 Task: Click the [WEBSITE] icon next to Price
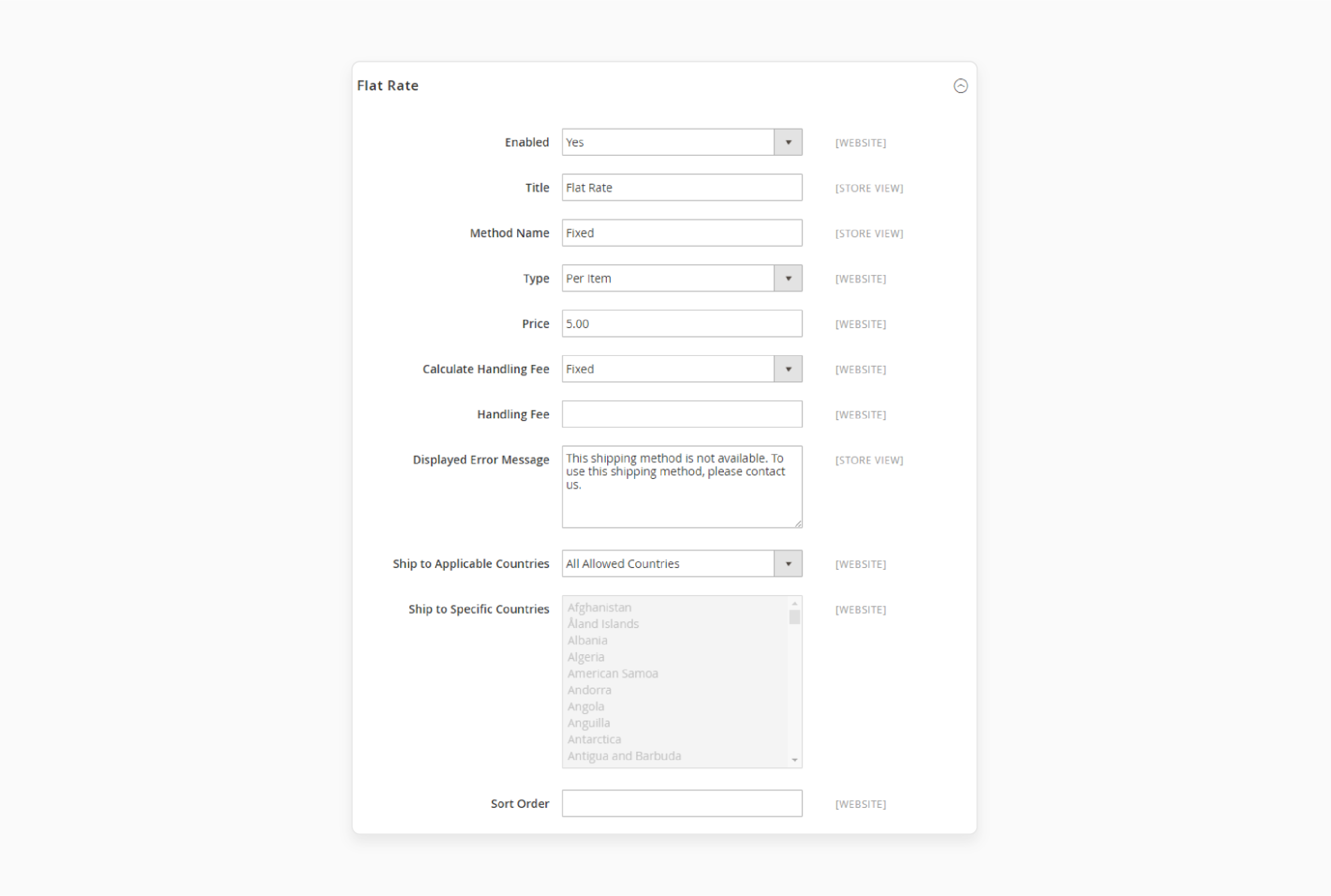point(860,324)
